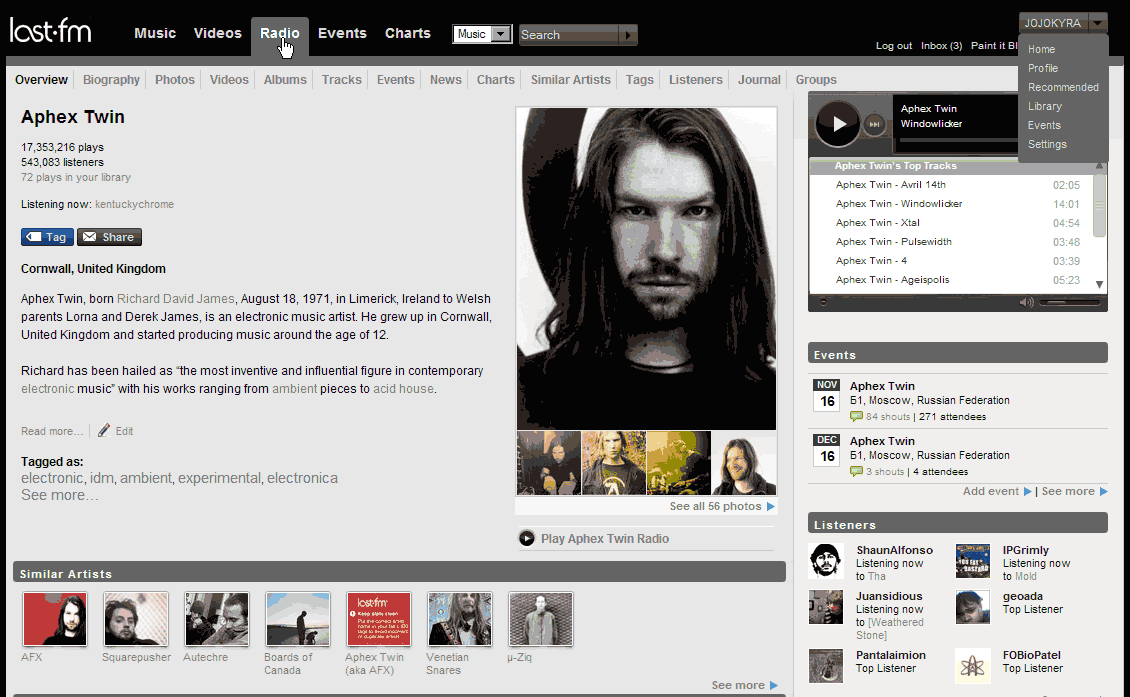Adjust the player volume slider
The width and height of the screenshot is (1130, 697).
[x=1070, y=302]
